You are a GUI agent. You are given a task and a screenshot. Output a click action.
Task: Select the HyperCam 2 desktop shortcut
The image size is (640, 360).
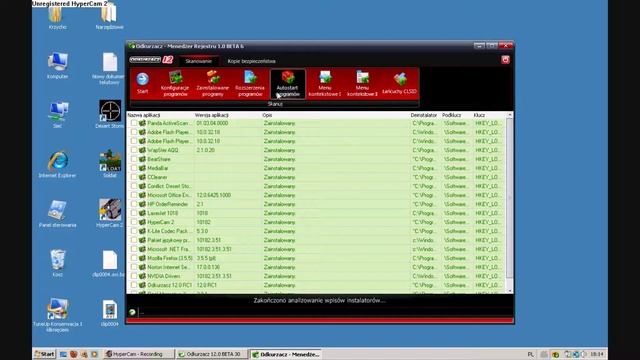coord(109,213)
